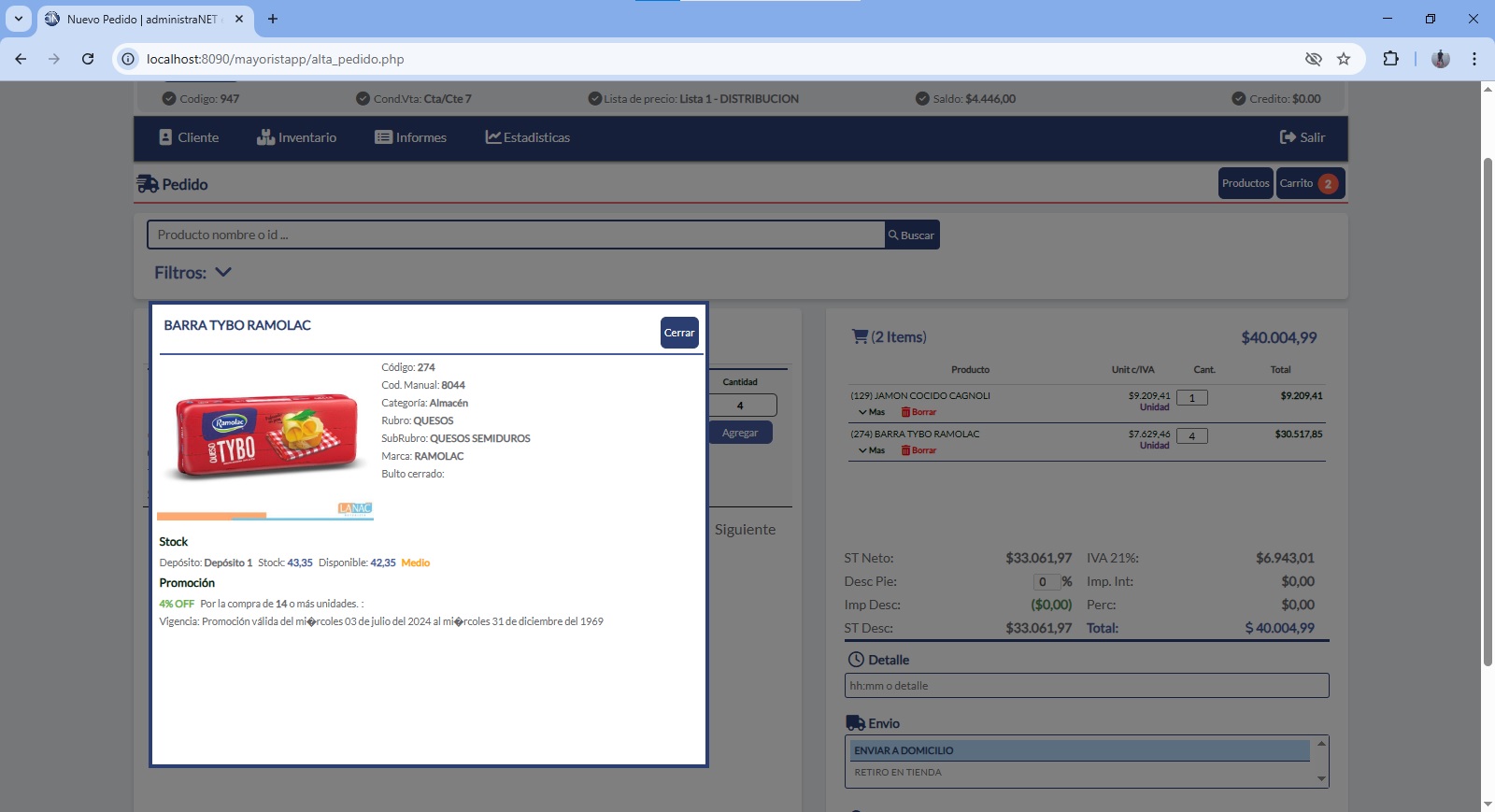Delete JAMON COCIDO CAGNOLI with Borrar
The width and height of the screenshot is (1495, 812).
pyautogui.click(x=918, y=412)
